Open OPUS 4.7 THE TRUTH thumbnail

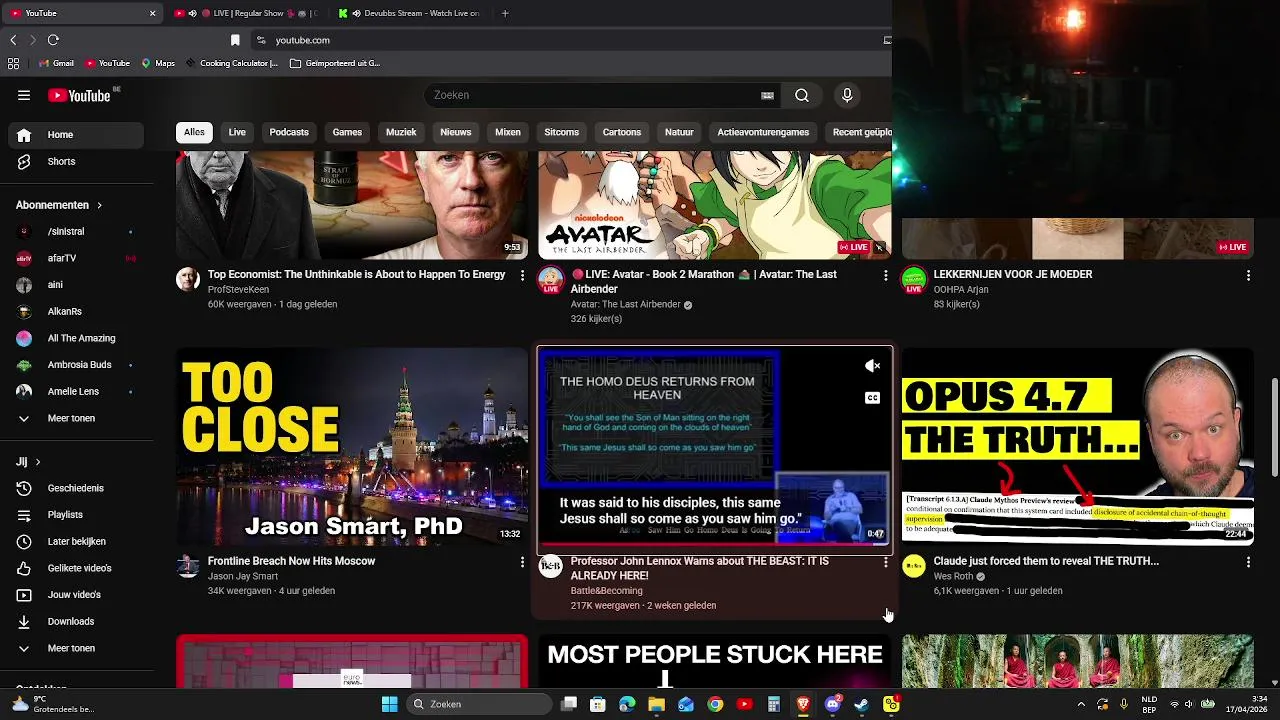tap(1077, 446)
